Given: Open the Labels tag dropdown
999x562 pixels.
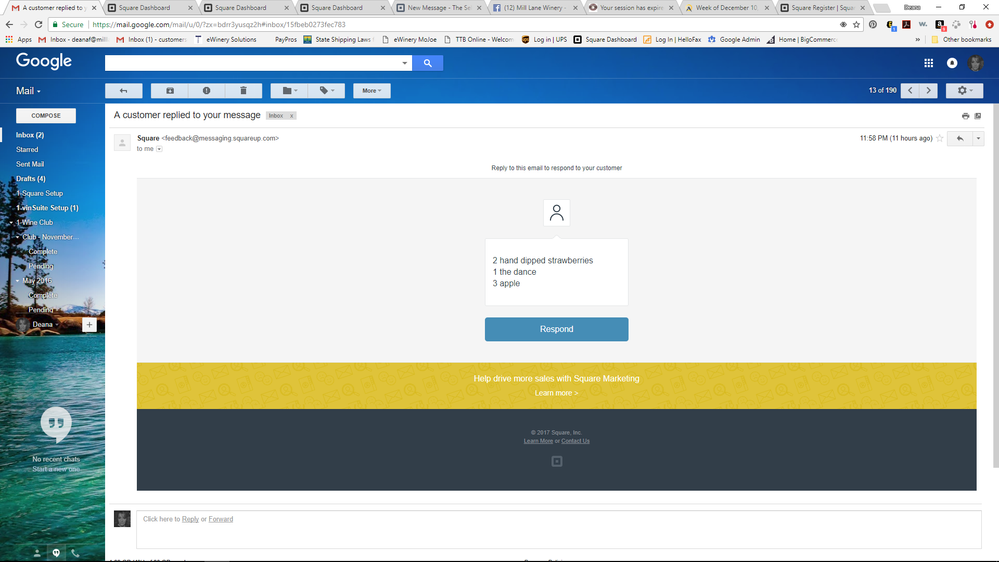Looking at the screenshot, I should point(327,91).
